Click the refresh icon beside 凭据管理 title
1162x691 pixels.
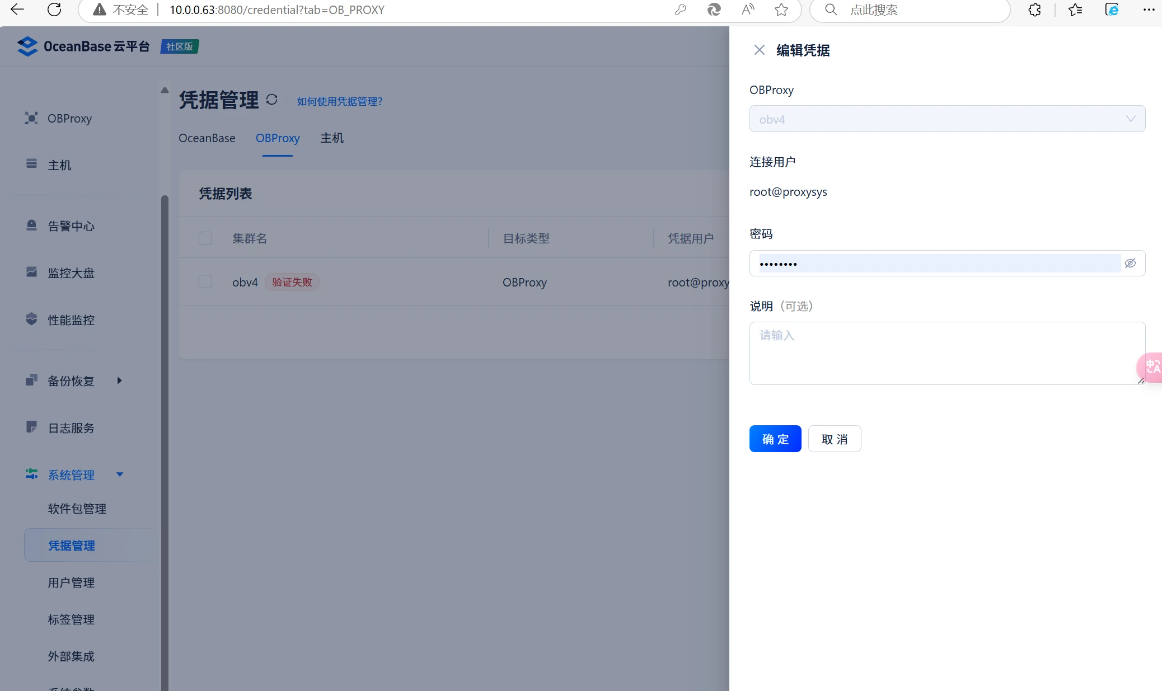pyautogui.click(x=272, y=100)
